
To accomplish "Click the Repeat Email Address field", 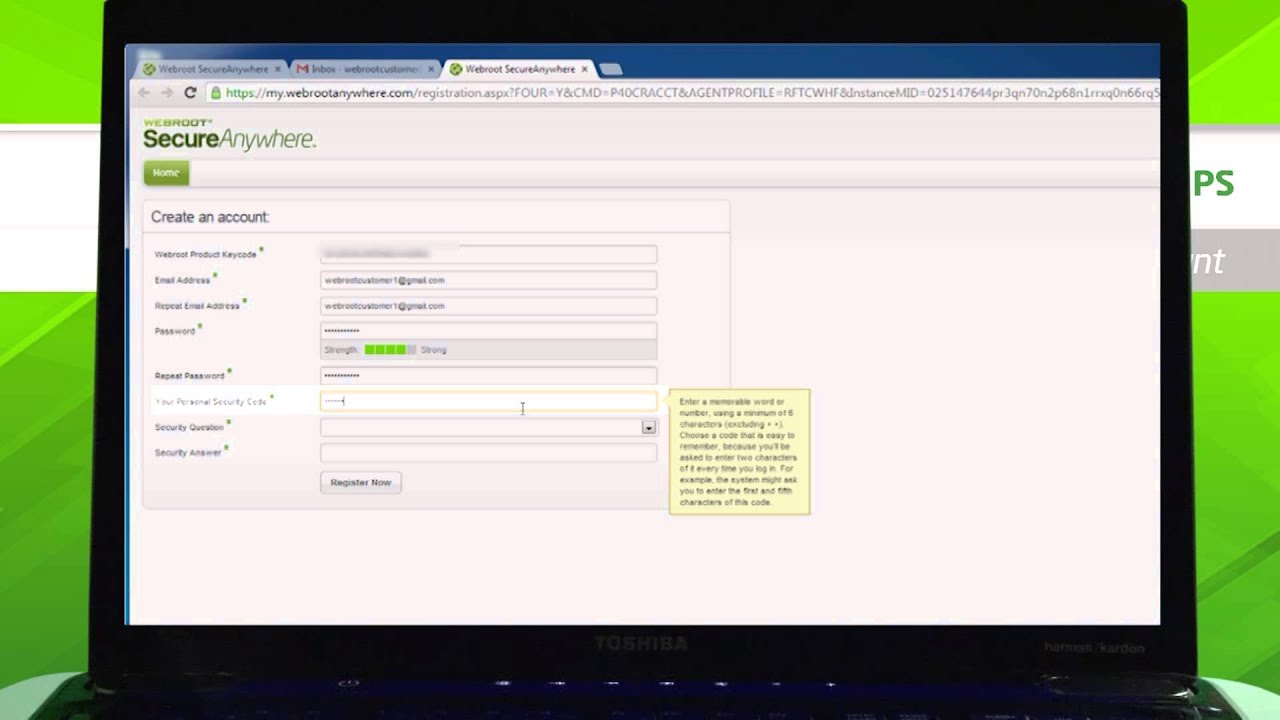I will click(x=488, y=306).
